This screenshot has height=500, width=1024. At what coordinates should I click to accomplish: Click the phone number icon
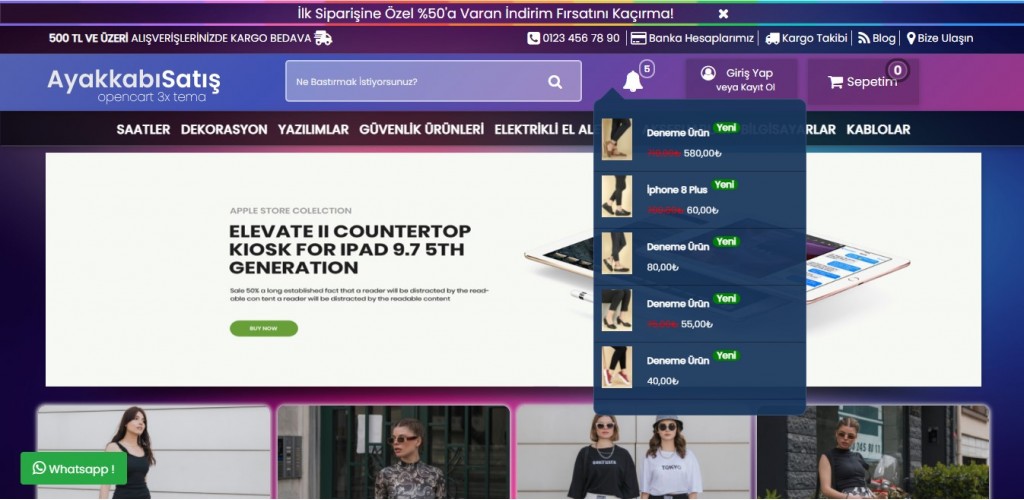click(533, 38)
